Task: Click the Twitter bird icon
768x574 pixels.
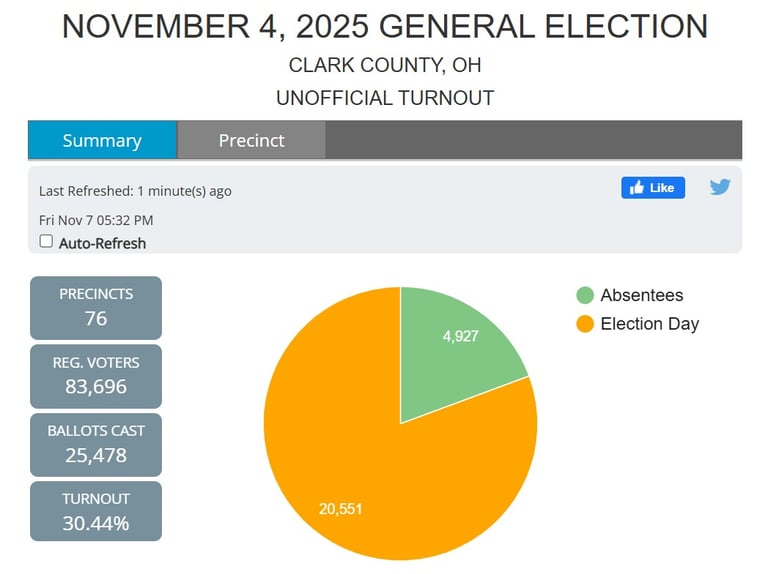Action: click(x=720, y=187)
